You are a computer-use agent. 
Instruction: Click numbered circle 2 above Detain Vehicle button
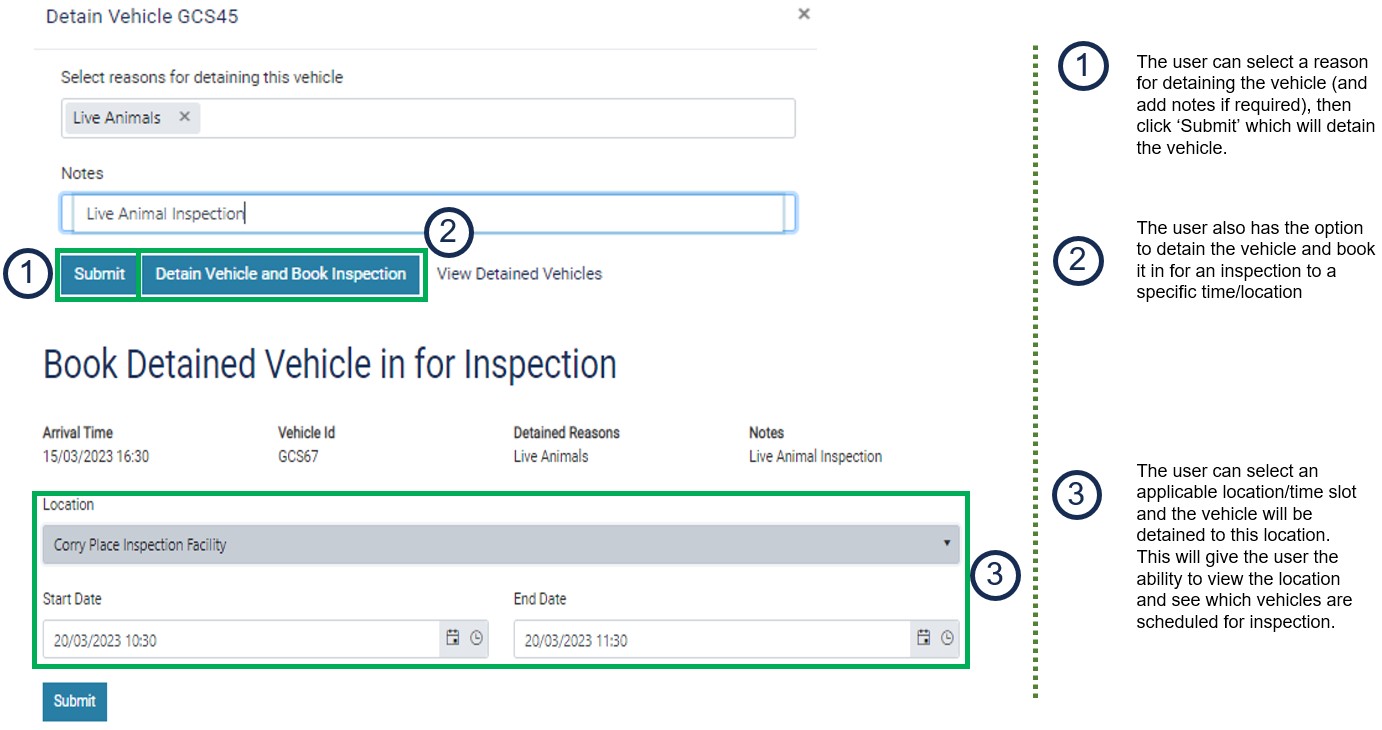449,232
